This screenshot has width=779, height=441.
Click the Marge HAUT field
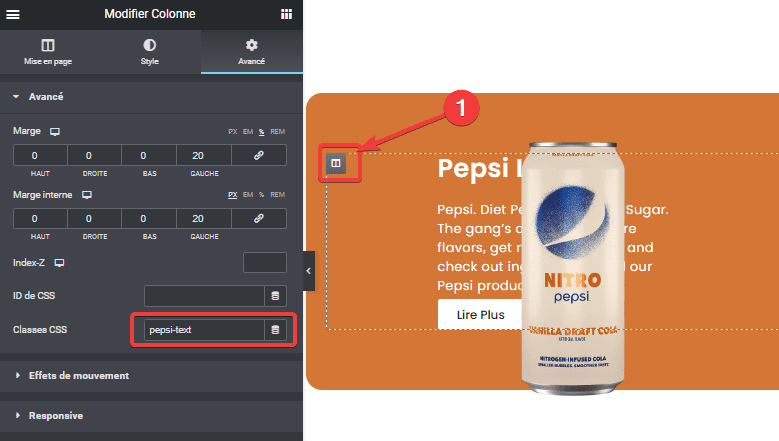[x=40, y=155]
